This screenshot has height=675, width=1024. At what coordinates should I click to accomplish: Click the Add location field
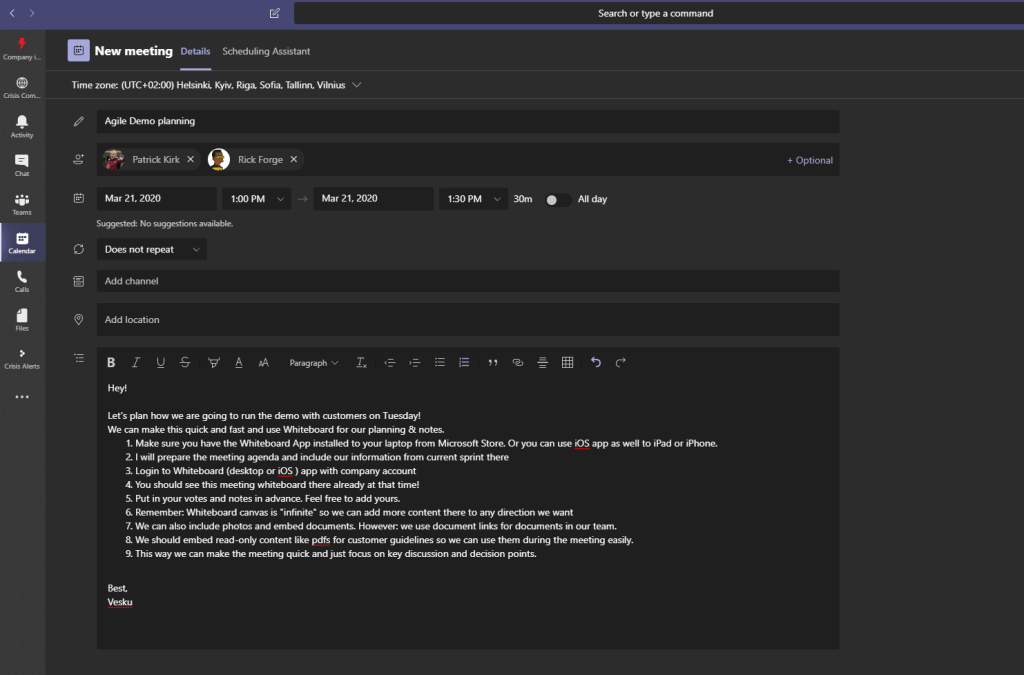click(468, 319)
